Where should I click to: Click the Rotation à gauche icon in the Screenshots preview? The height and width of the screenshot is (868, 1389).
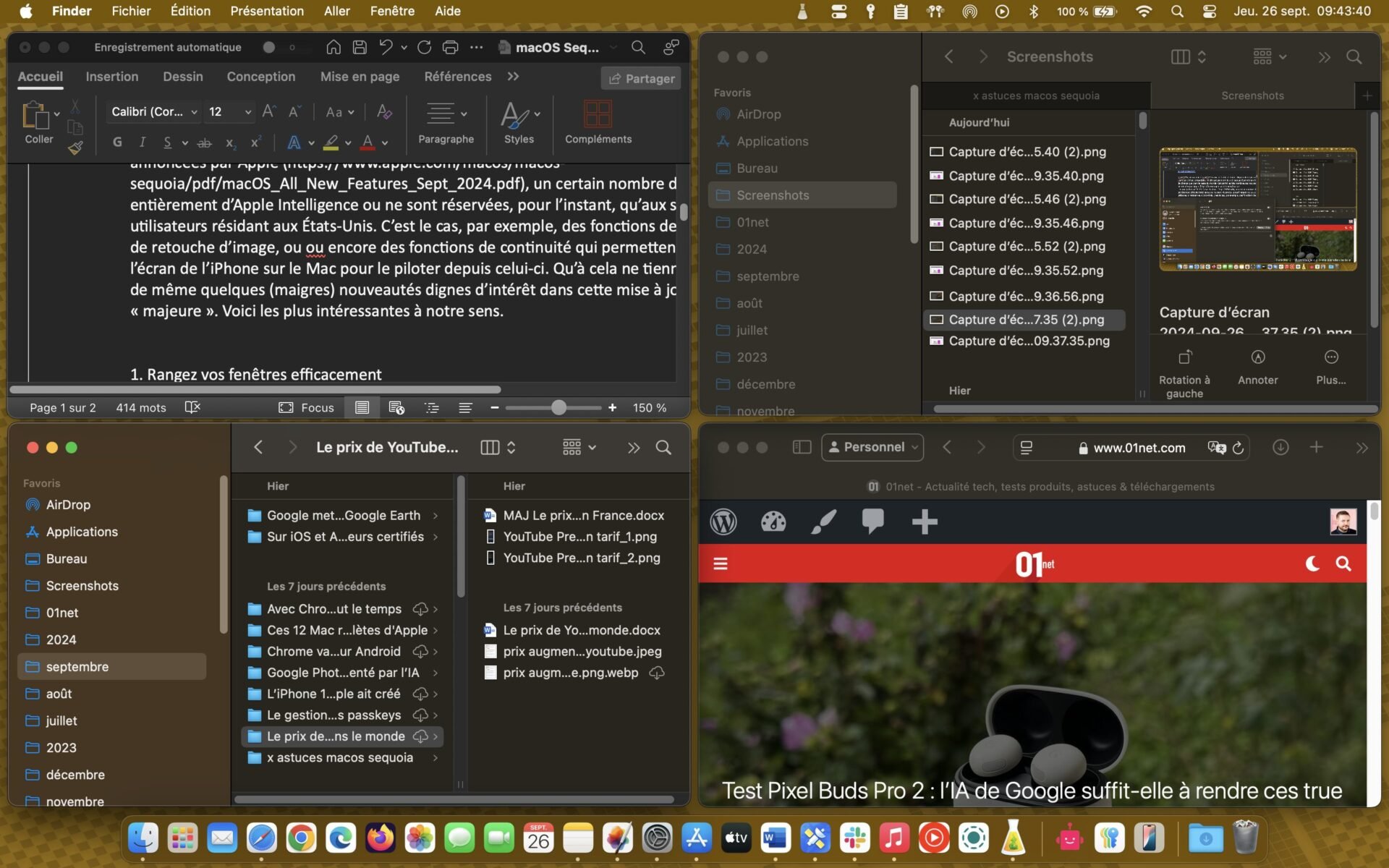pos(1184,357)
